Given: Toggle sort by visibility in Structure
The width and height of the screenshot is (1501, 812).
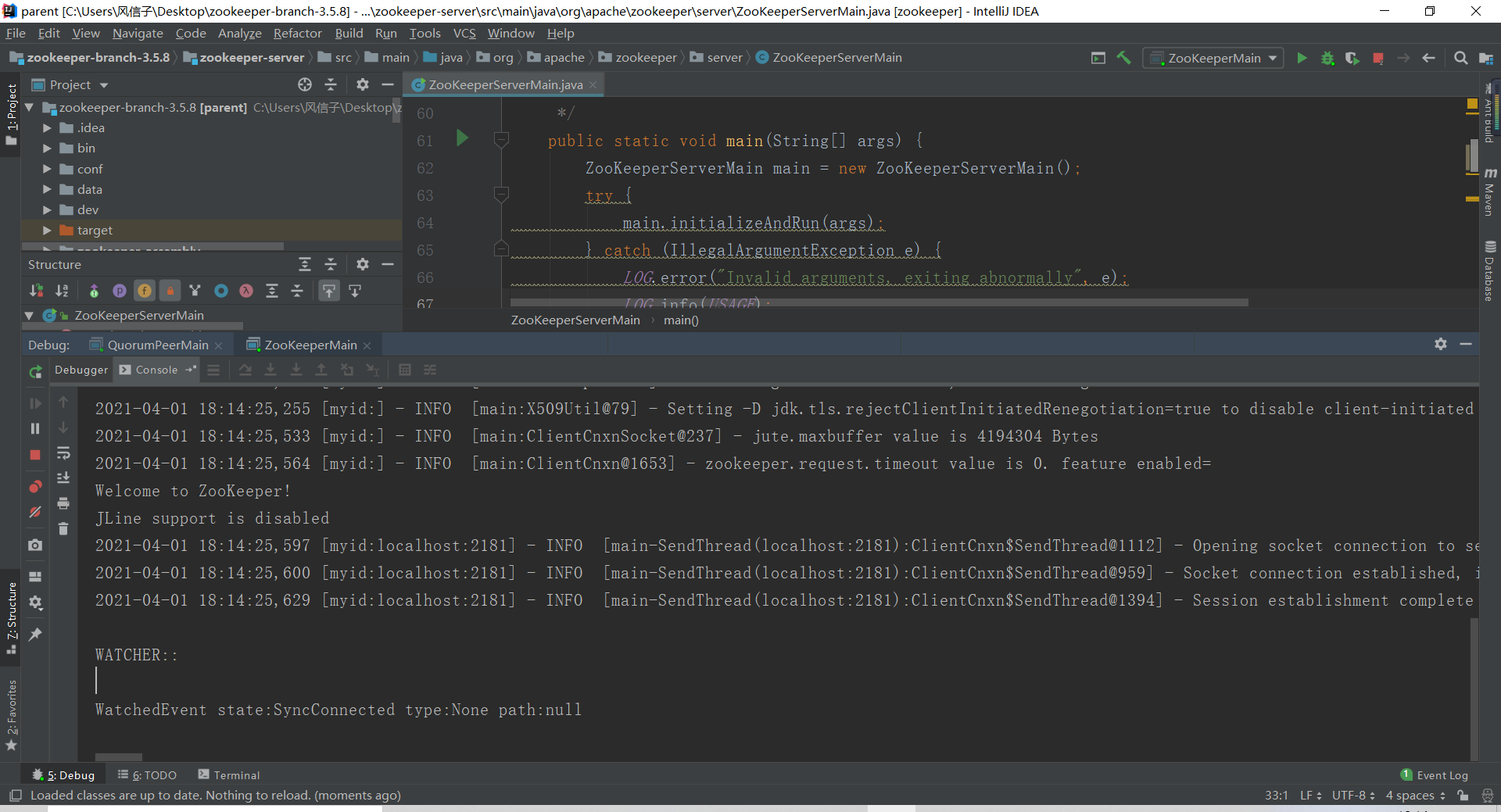Looking at the screenshot, I should click(37, 291).
